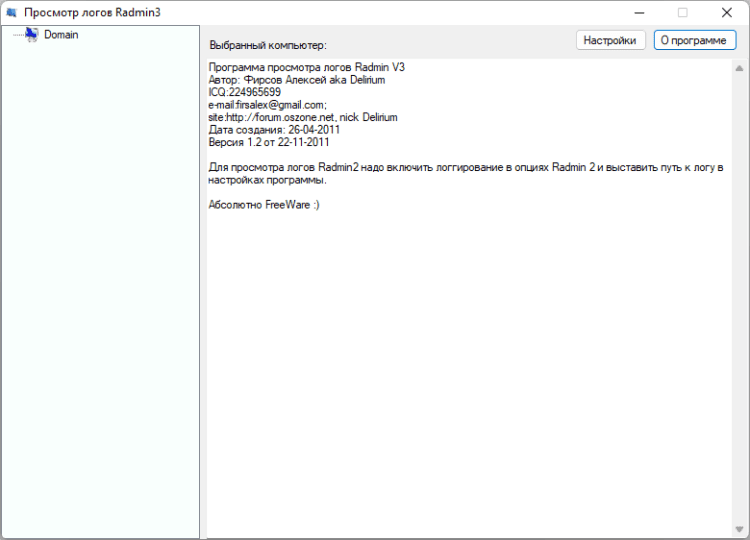This screenshot has height=540, width=750.
Task: Click the scrollbar down arrow
Action: [x=739, y=529]
